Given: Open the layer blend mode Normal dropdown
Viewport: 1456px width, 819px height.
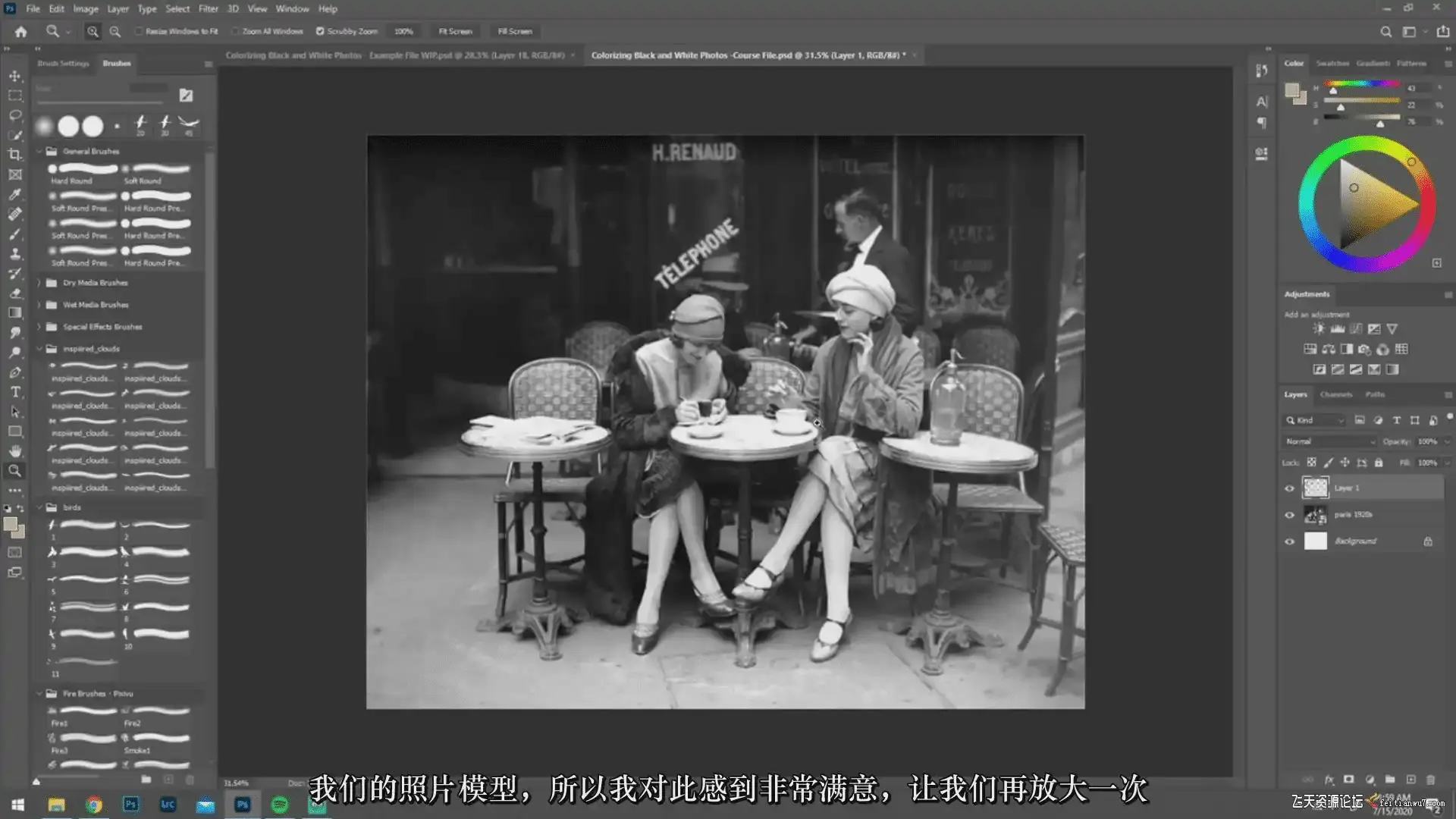Looking at the screenshot, I should [x=1329, y=441].
